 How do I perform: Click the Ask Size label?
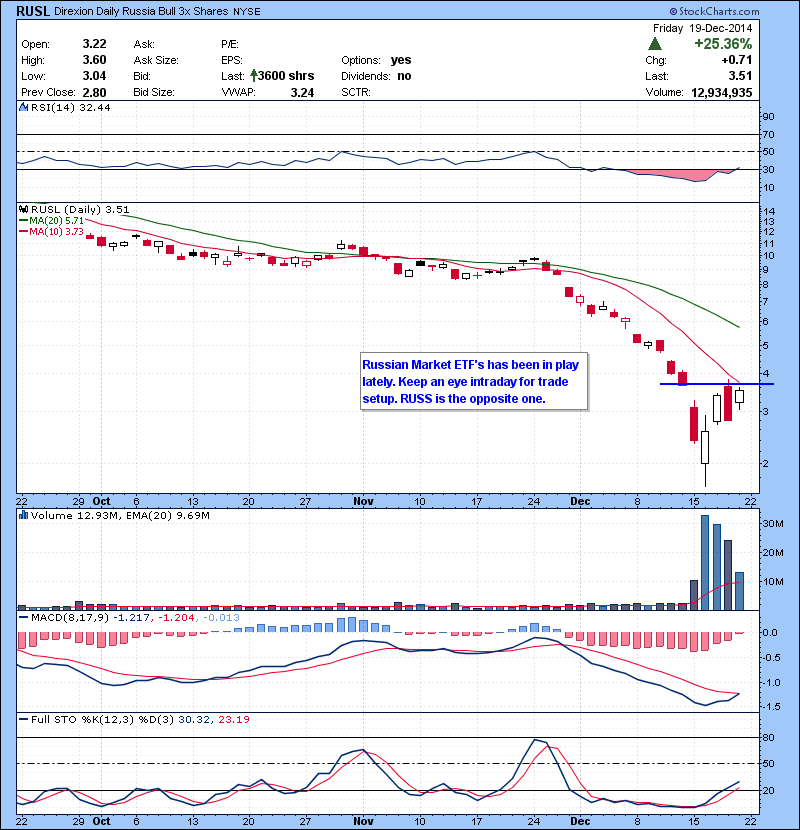click(x=156, y=60)
